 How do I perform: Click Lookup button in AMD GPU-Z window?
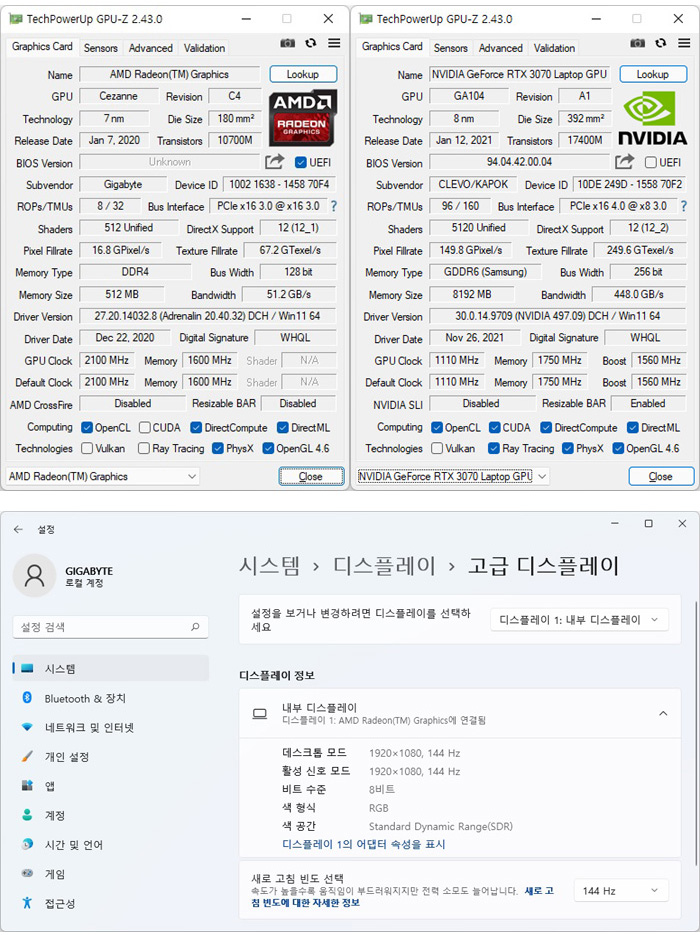click(303, 74)
